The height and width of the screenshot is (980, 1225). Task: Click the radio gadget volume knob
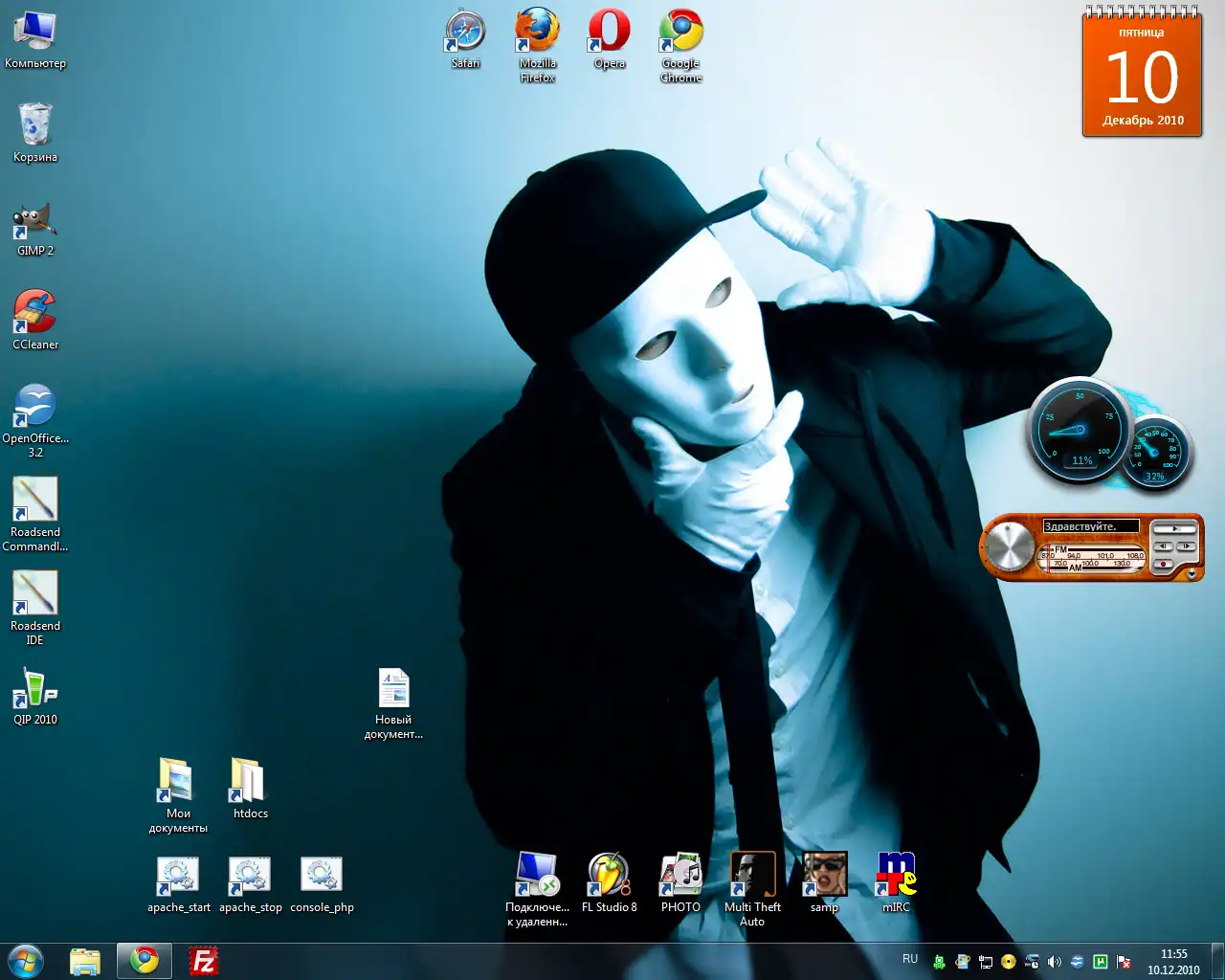pyautogui.click(x=1010, y=547)
